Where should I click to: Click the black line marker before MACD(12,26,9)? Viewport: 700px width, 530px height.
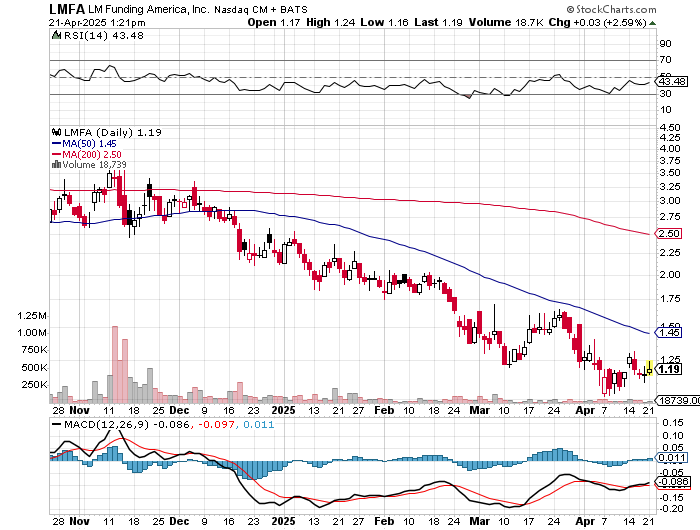click(57, 424)
